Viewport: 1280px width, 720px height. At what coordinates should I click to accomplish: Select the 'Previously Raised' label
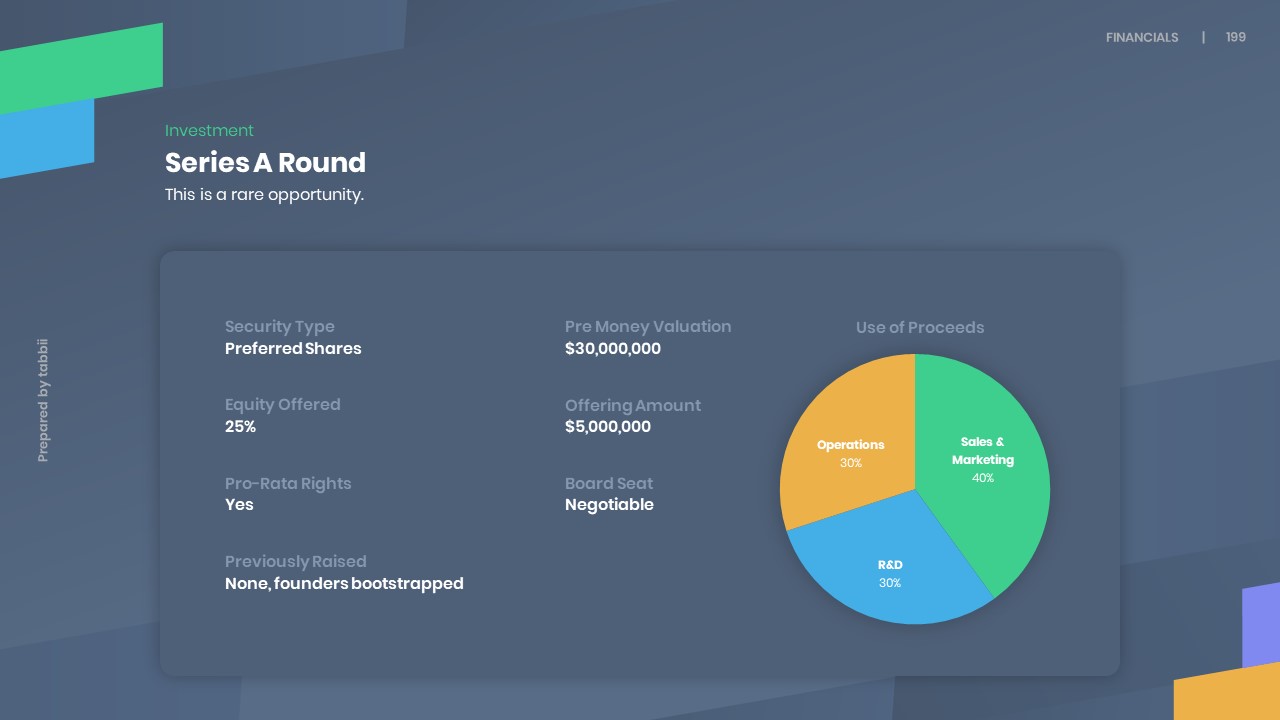tap(296, 561)
